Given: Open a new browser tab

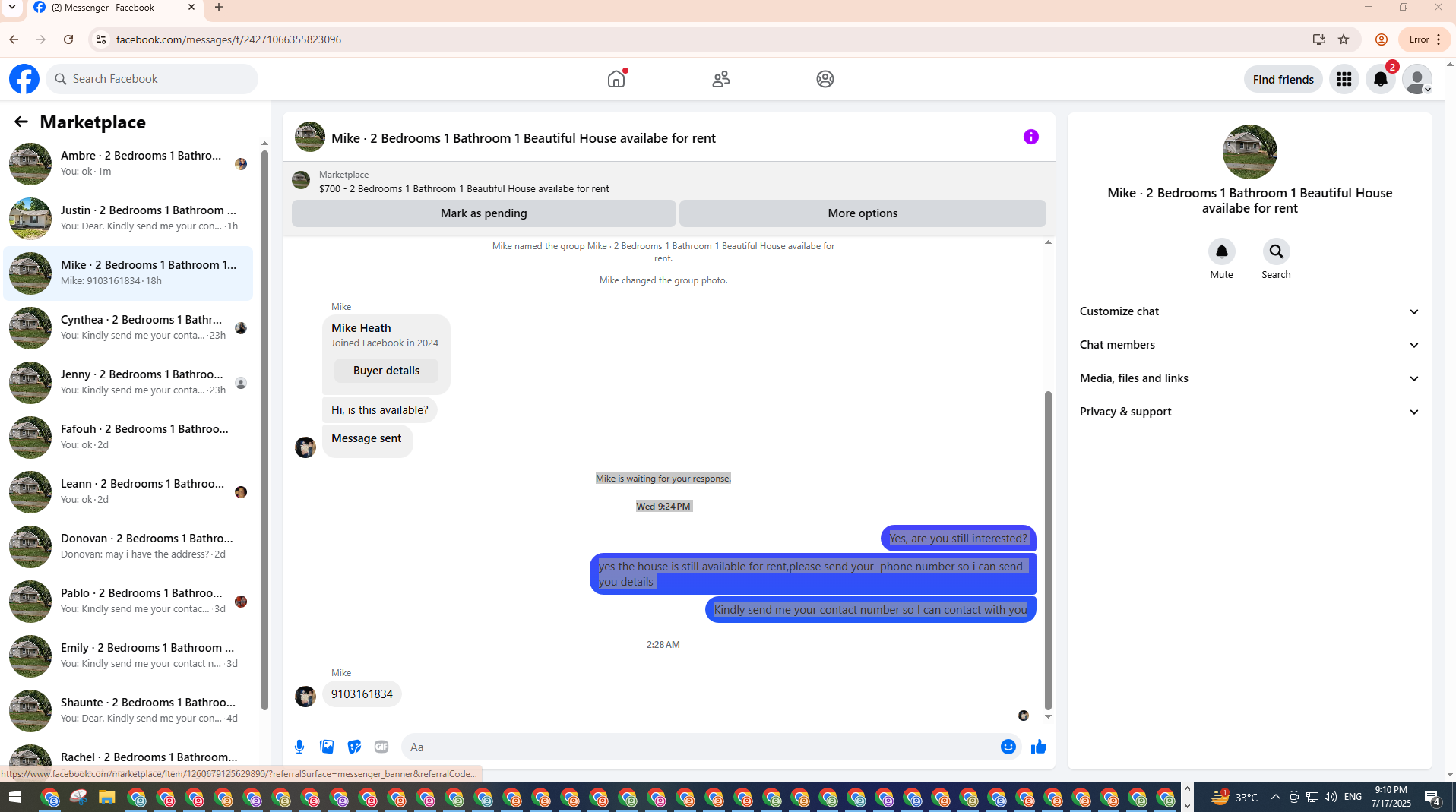Looking at the screenshot, I should point(219,8).
